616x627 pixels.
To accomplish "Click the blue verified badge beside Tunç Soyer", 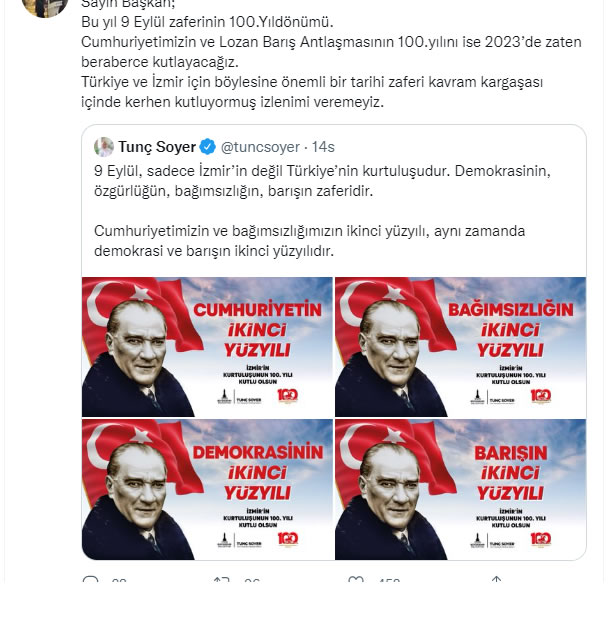I will (x=207, y=147).
